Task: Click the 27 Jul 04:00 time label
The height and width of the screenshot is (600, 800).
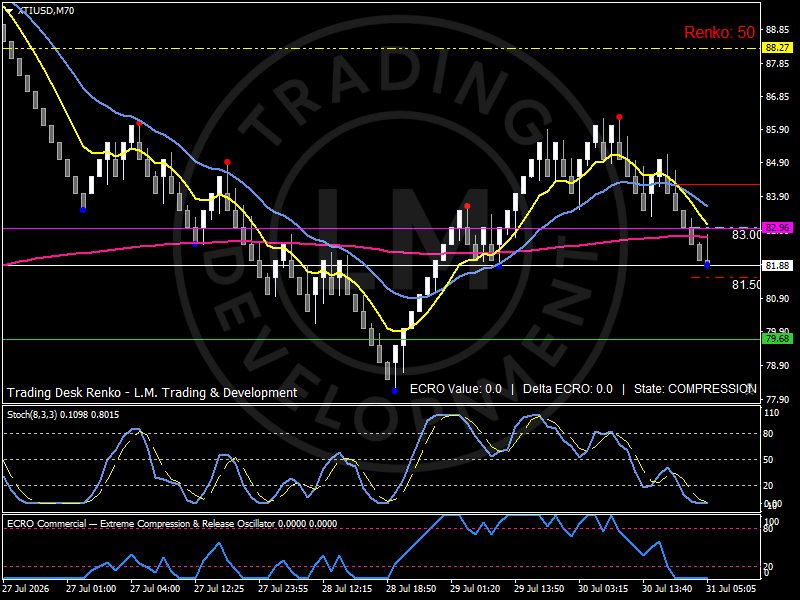Action: pyautogui.click(x=155, y=588)
